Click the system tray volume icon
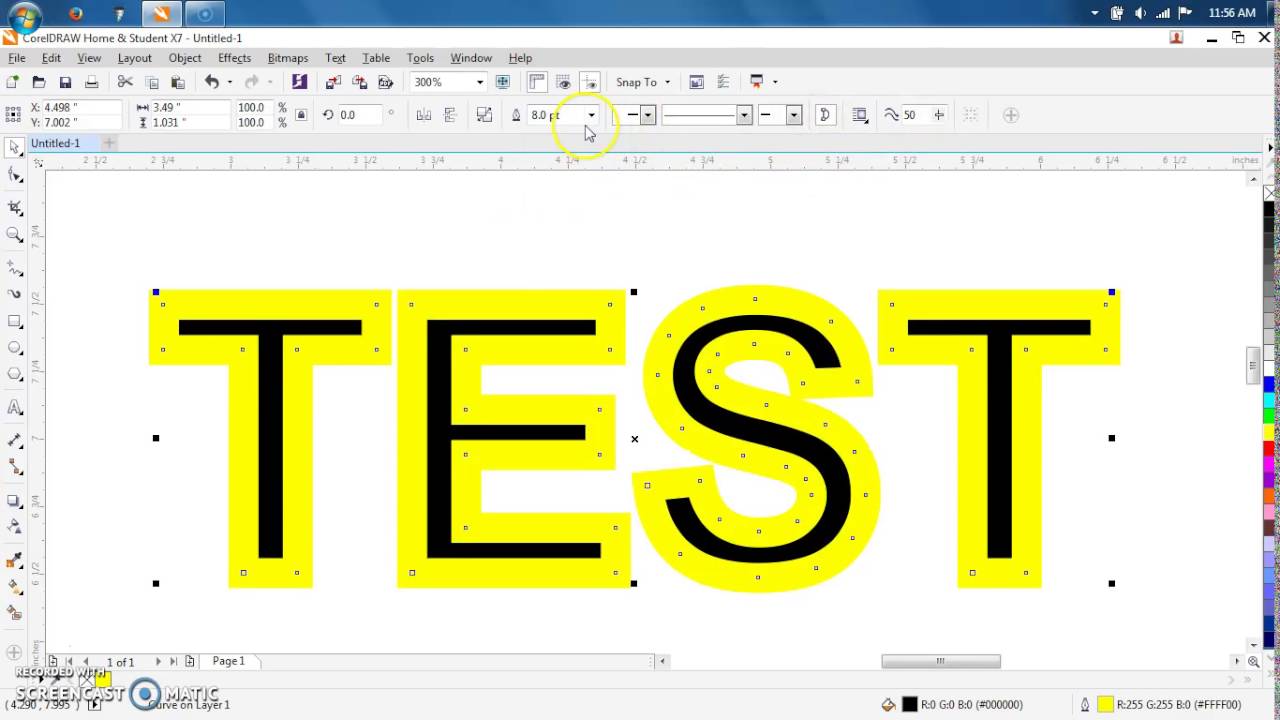The height and width of the screenshot is (720, 1280). tap(1140, 13)
